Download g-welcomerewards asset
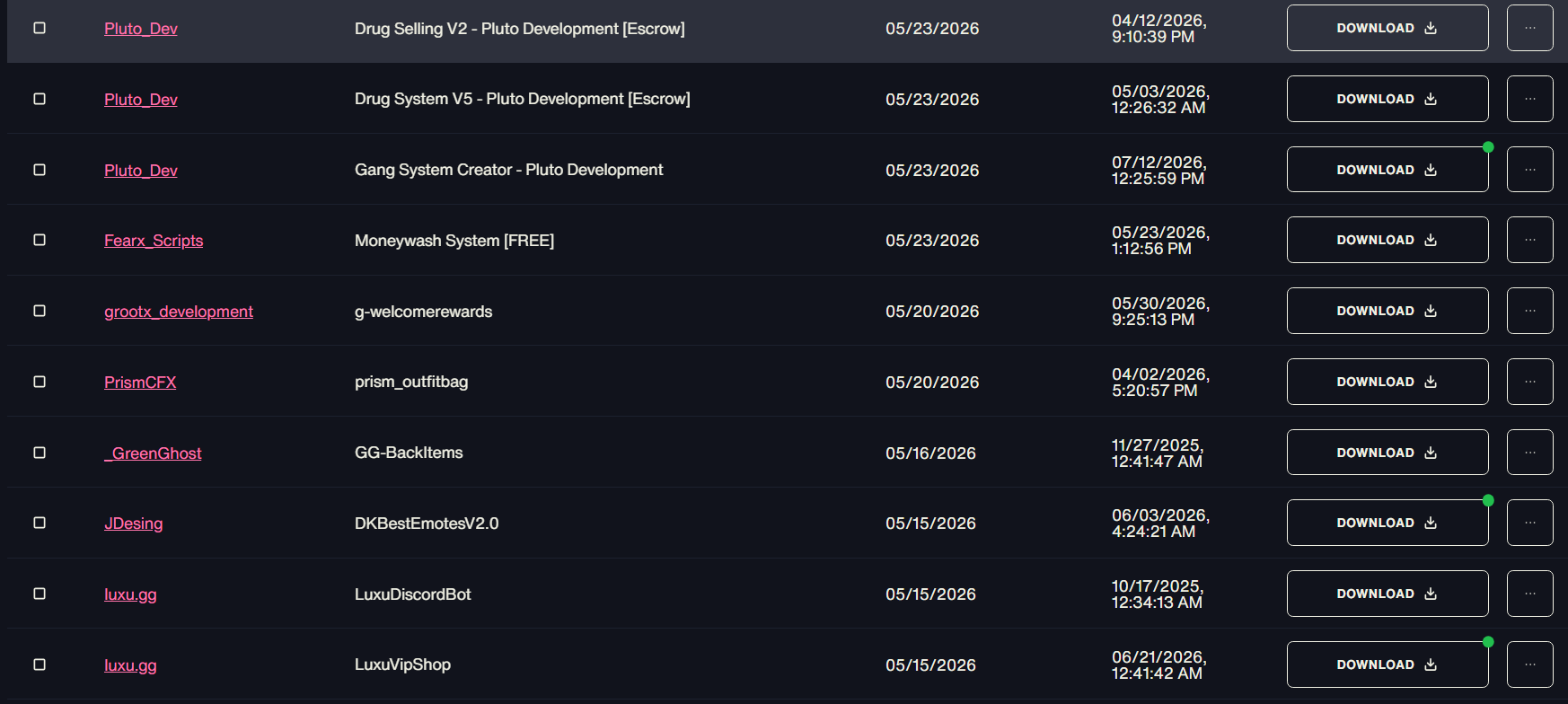The height and width of the screenshot is (704, 1568). (x=1387, y=311)
